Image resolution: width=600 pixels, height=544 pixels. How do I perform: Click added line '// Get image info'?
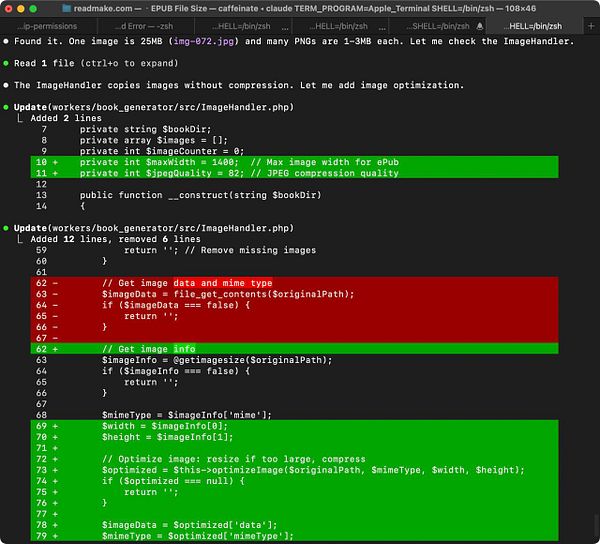point(148,349)
